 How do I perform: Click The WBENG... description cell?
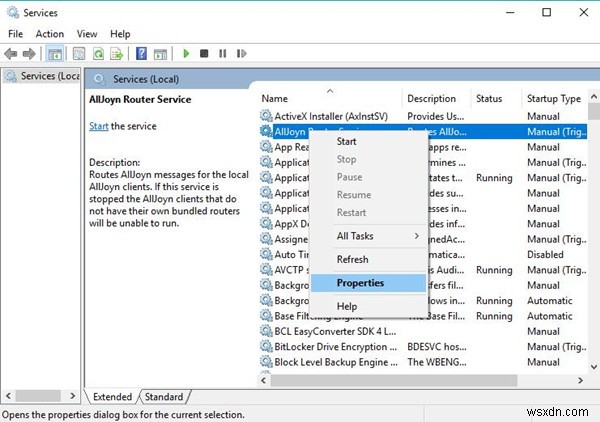pos(437,362)
